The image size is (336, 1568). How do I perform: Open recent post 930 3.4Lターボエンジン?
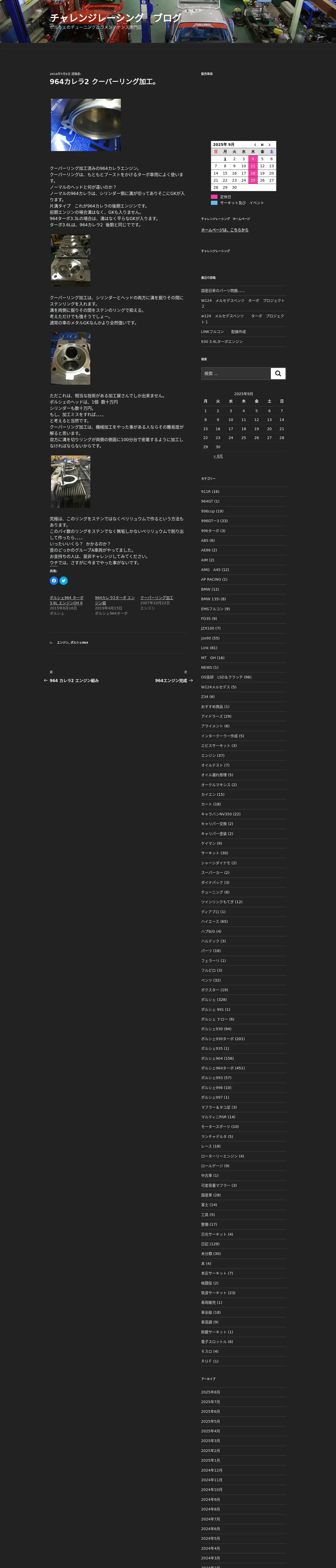coord(222,342)
